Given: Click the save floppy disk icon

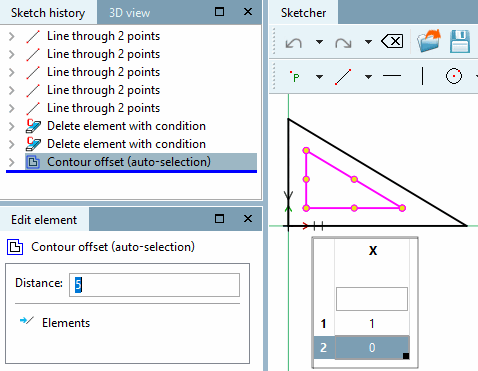Looking at the screenshot, I should (x=460, y=41).
